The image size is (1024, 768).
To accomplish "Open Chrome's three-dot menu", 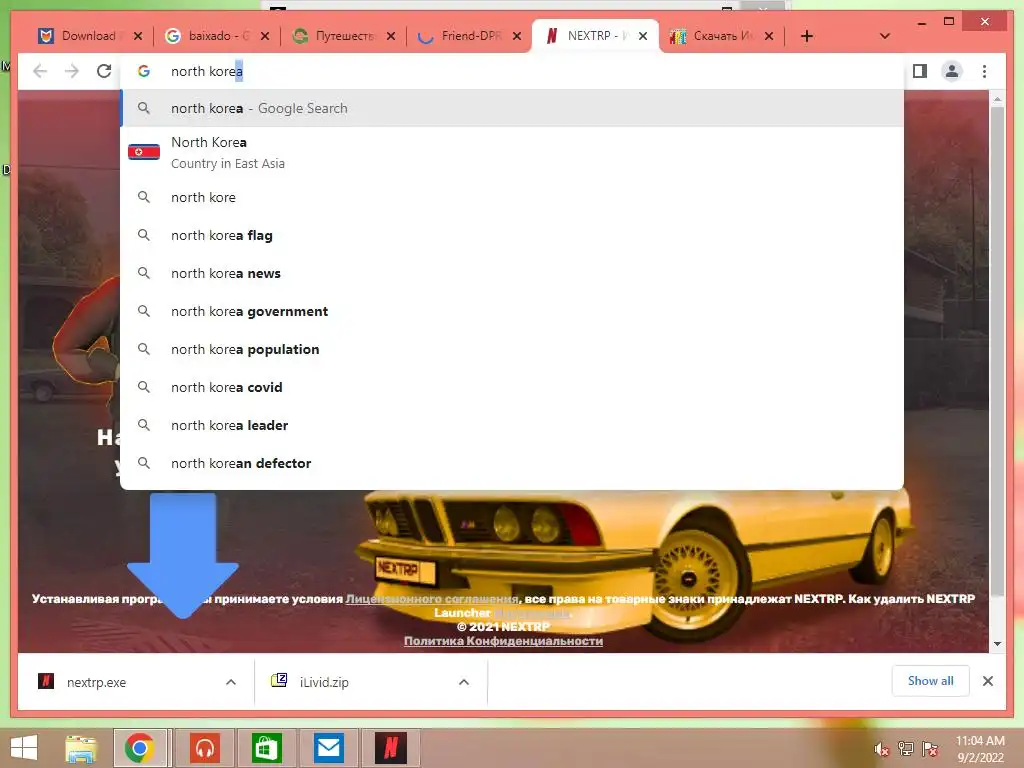I will click(984, 71).
